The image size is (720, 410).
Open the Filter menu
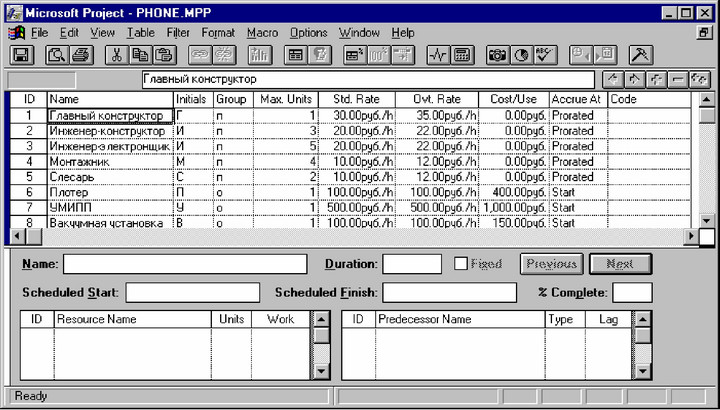tap(178, 33)
